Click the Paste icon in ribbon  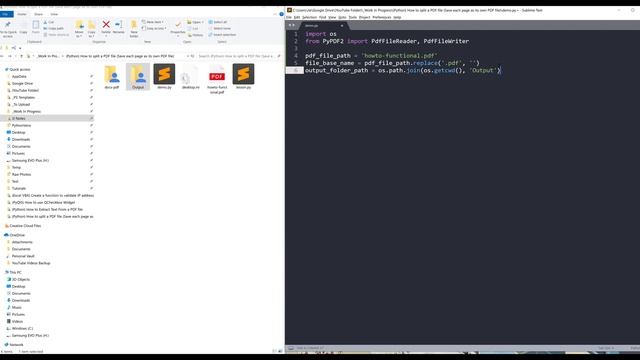pos(36,27)
